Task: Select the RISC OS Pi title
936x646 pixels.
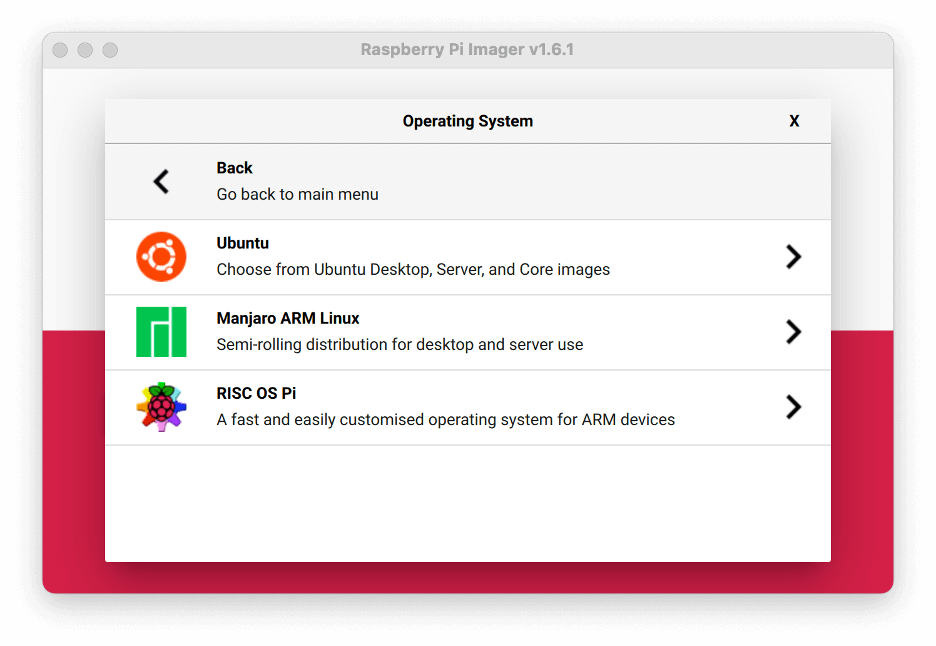Action: 256,393
